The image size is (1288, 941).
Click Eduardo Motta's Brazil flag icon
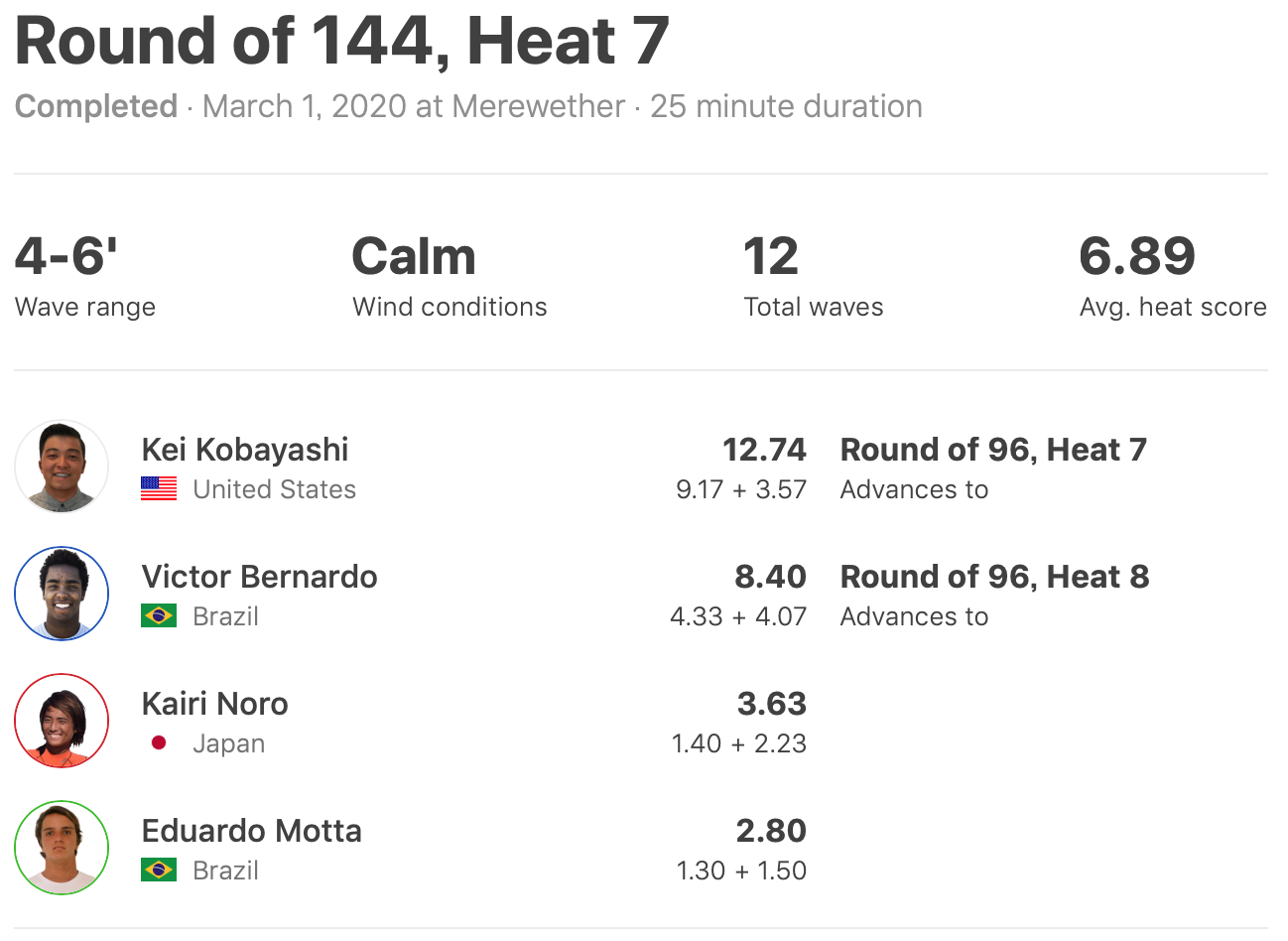[x=159, y=871]
